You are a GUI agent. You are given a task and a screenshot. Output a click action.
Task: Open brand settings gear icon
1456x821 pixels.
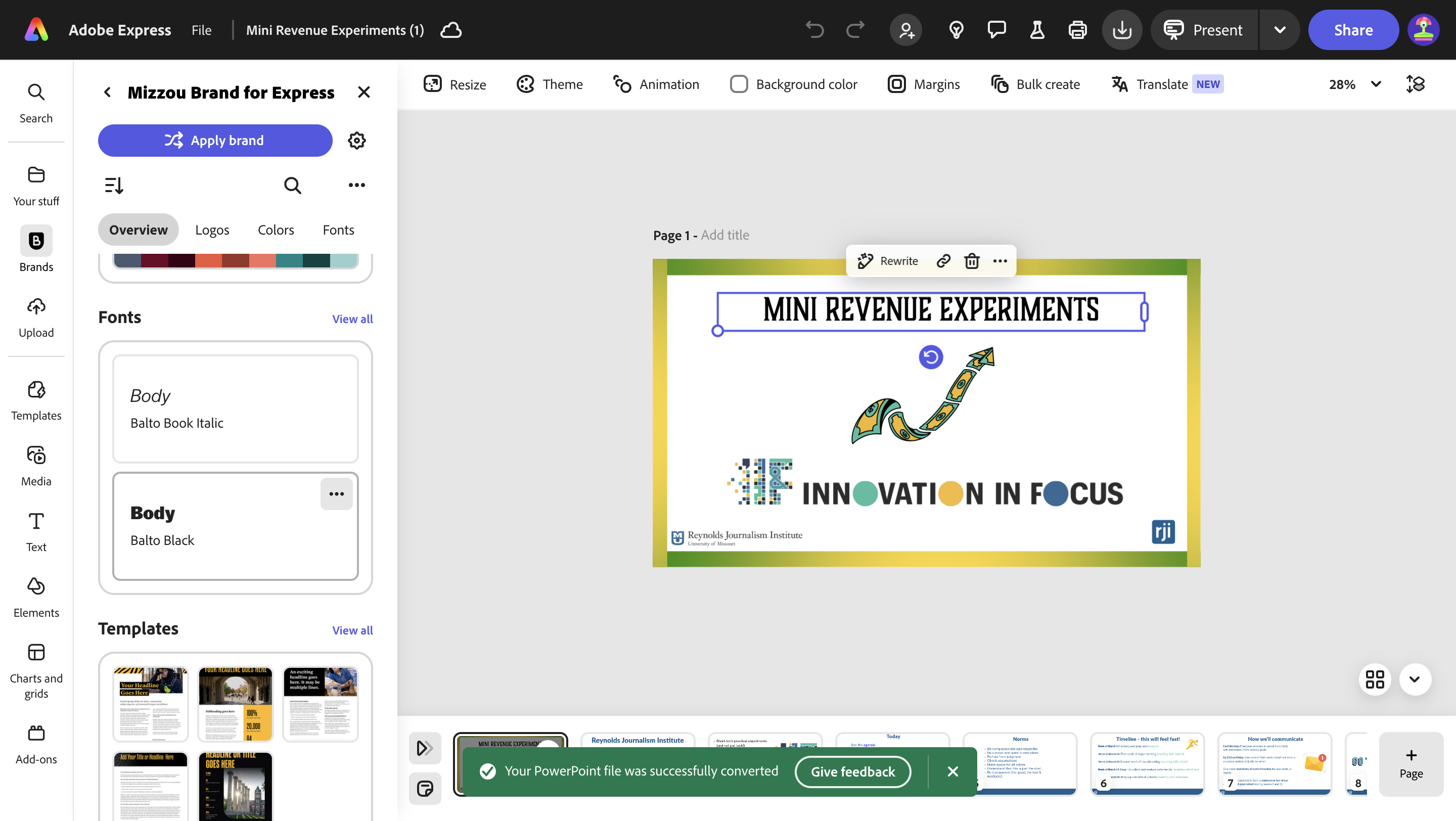(x=356, y=140)
